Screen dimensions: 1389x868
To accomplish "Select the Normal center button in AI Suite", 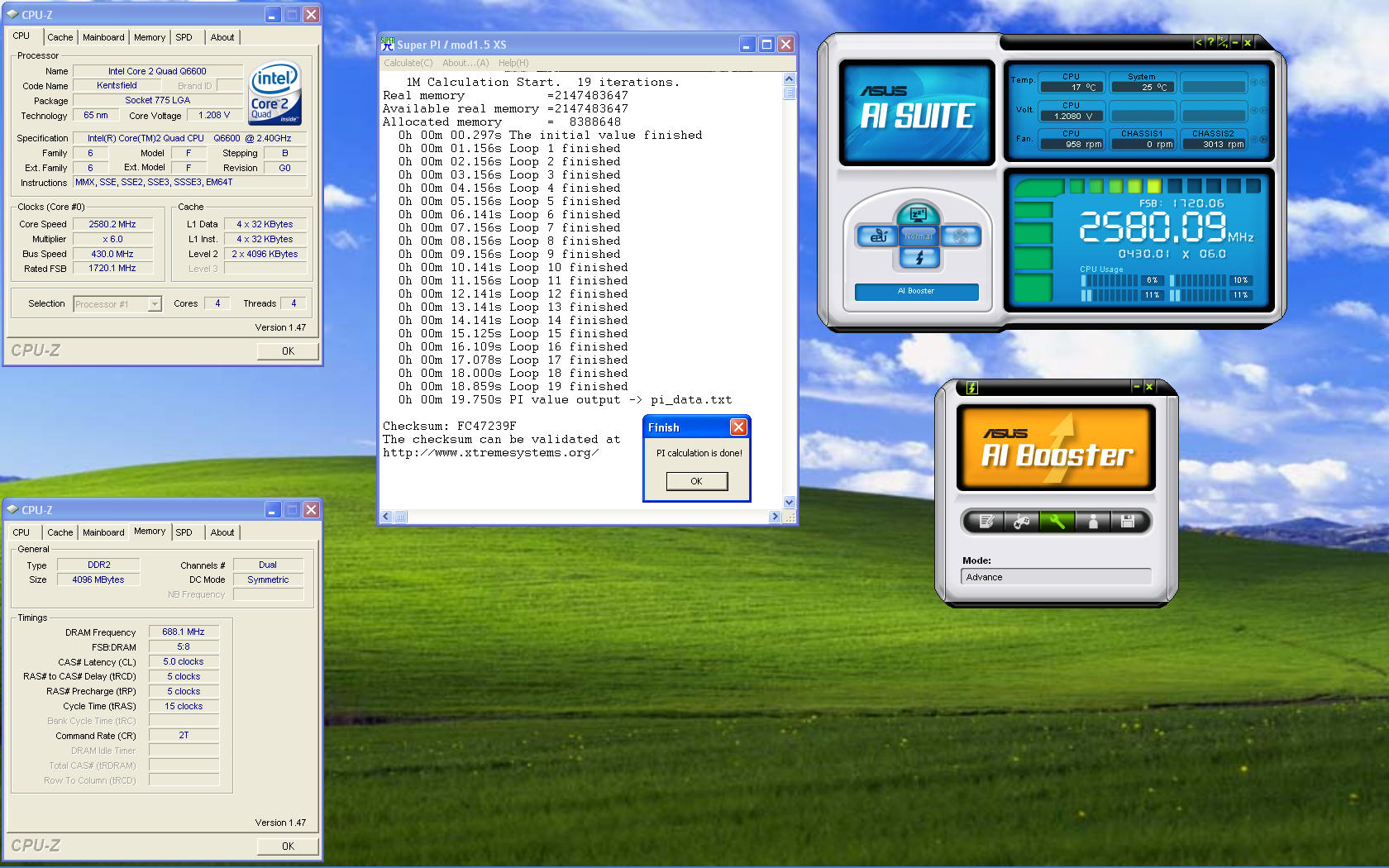I will point(919,236).
